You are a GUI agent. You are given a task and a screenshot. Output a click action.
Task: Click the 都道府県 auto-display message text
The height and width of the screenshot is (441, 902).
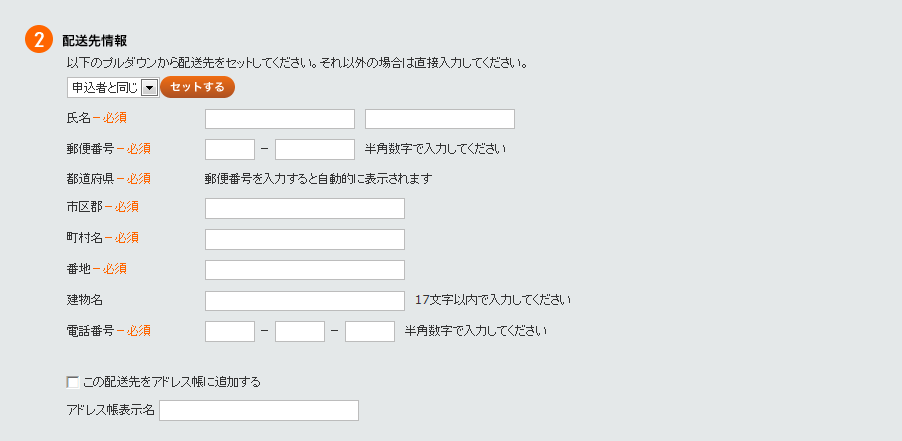point(318,179)
